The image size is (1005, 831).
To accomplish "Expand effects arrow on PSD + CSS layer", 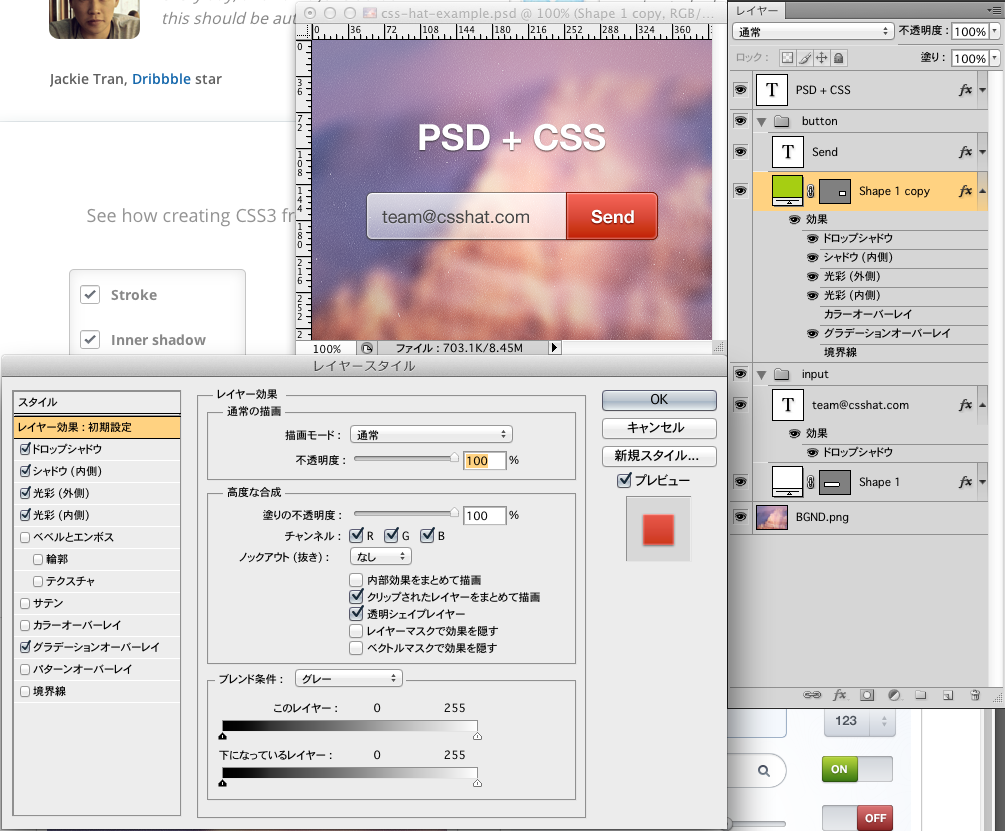I will tap(983, 90).
